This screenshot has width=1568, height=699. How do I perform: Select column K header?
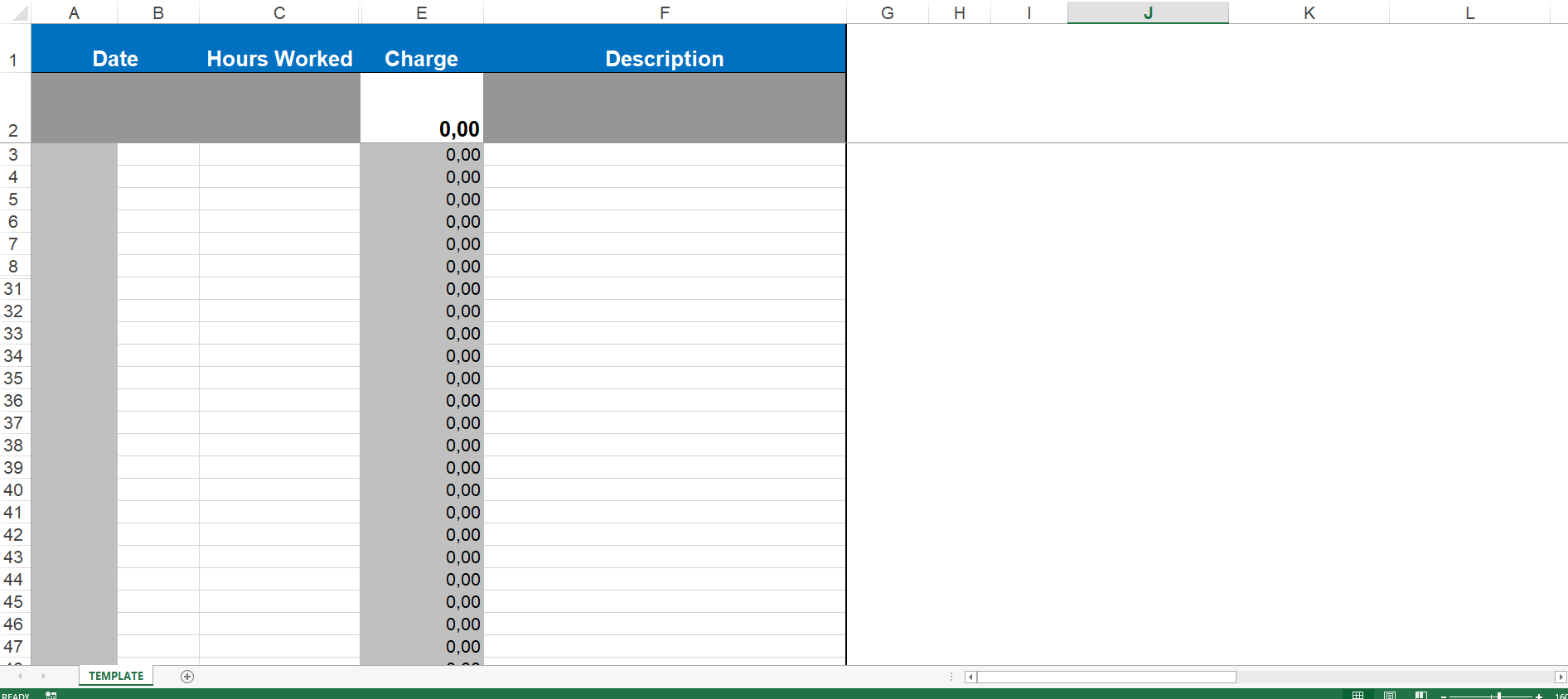1309,12
